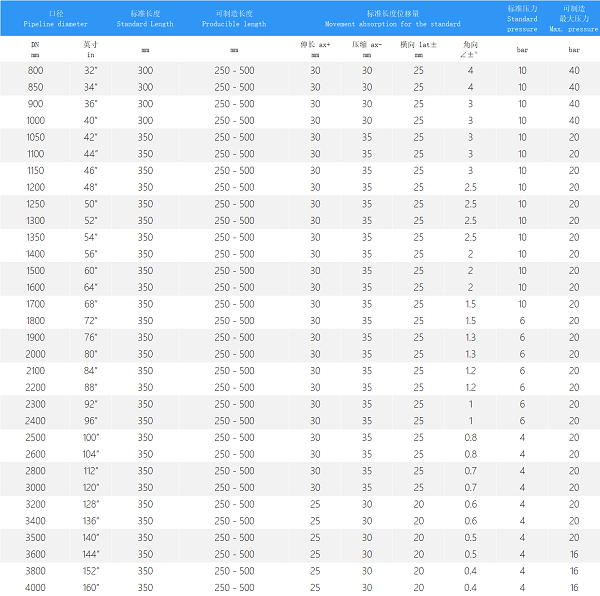Screen dimensions: 600x596
Task: Click max pressure 40 in DN 900 row
Action: (574, 104)
